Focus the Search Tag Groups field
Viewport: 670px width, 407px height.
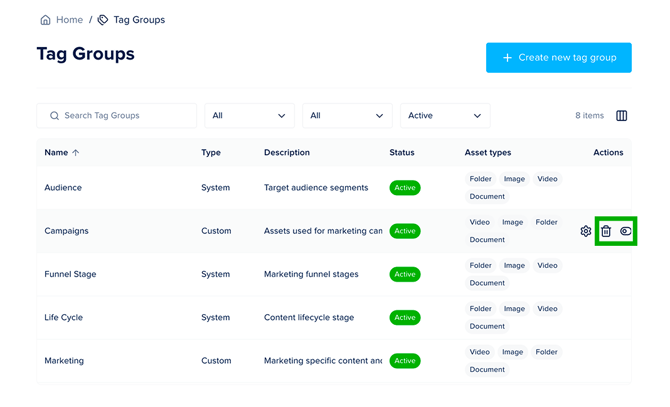[x=117, y=116]
